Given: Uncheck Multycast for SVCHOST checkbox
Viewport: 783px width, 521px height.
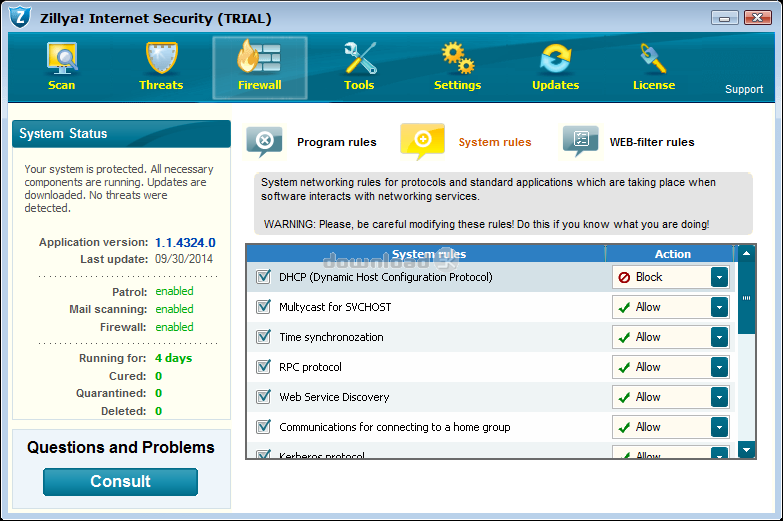Looking at the screenshot, I should point(263,307).
